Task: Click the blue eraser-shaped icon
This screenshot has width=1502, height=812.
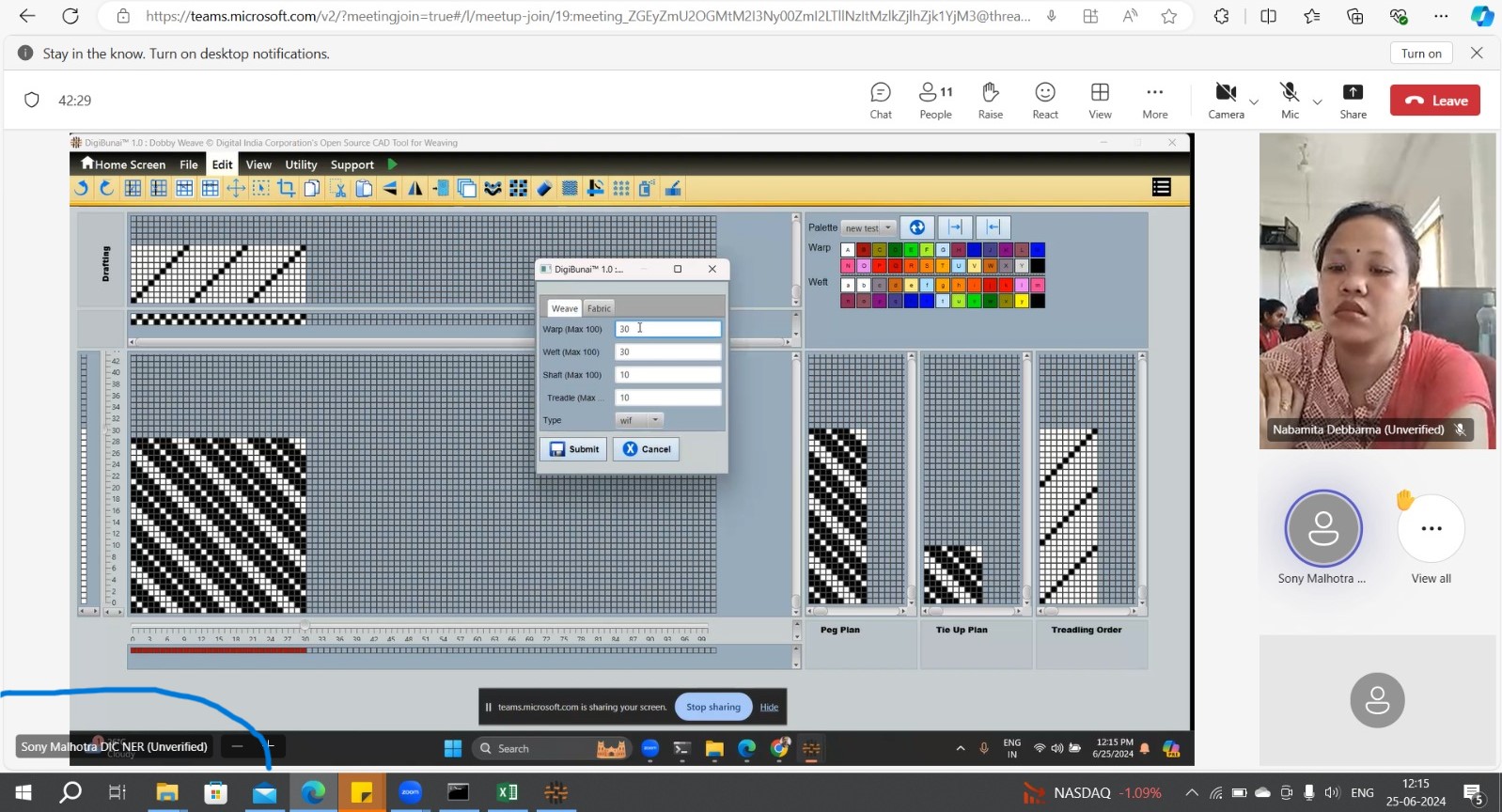Action: [544, 188]
